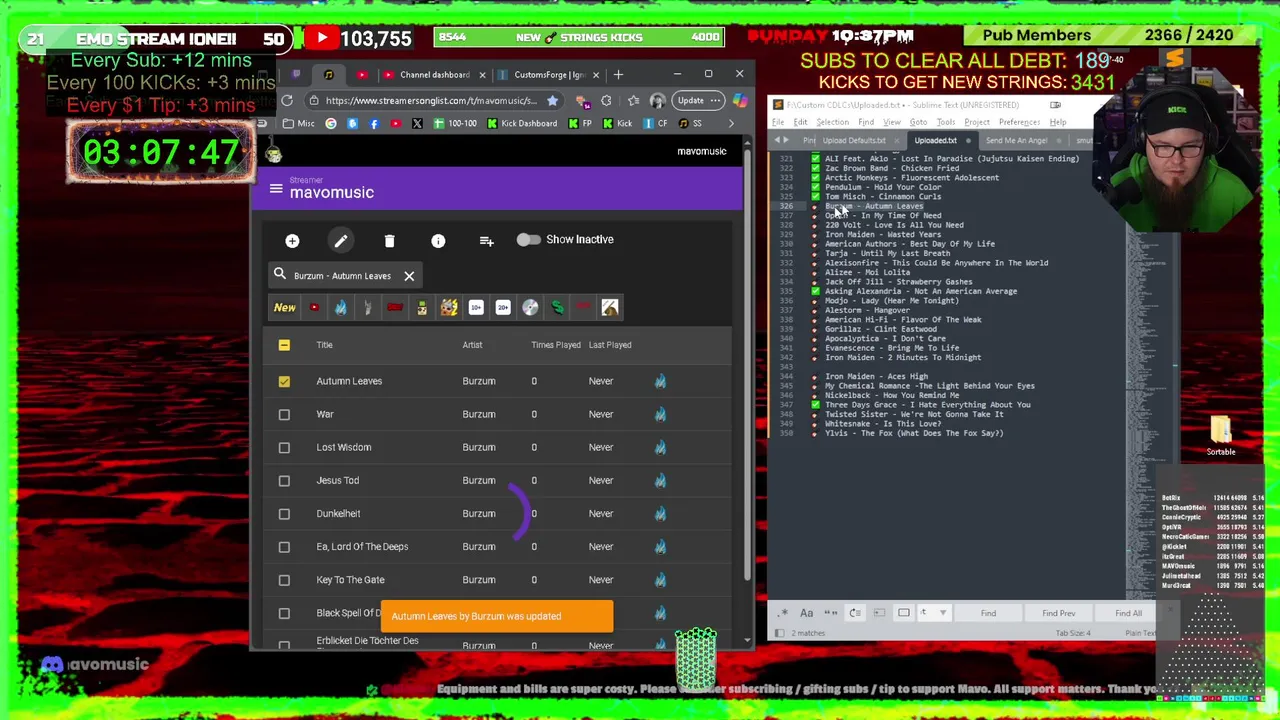Screen dimensions: 1280x720
Task: Sort by the Times Played column header
Action: coord(556,345)
